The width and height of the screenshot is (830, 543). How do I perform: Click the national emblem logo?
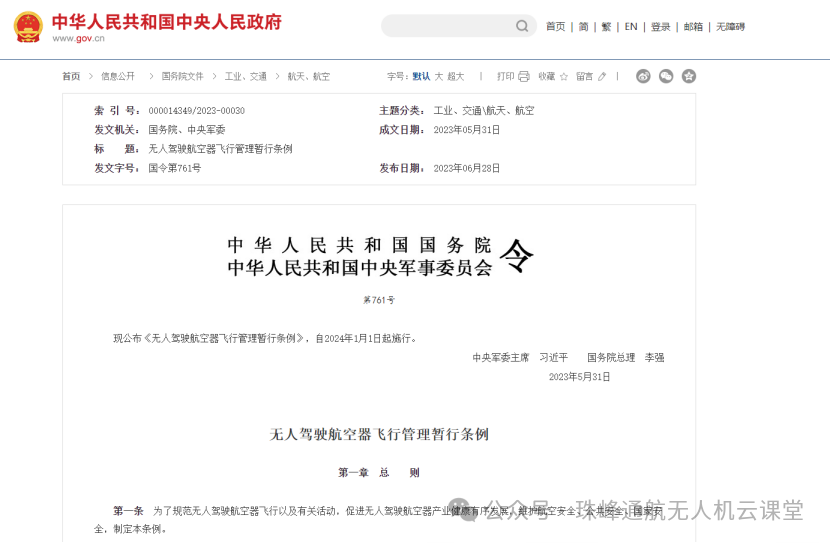tap(28, 27)
